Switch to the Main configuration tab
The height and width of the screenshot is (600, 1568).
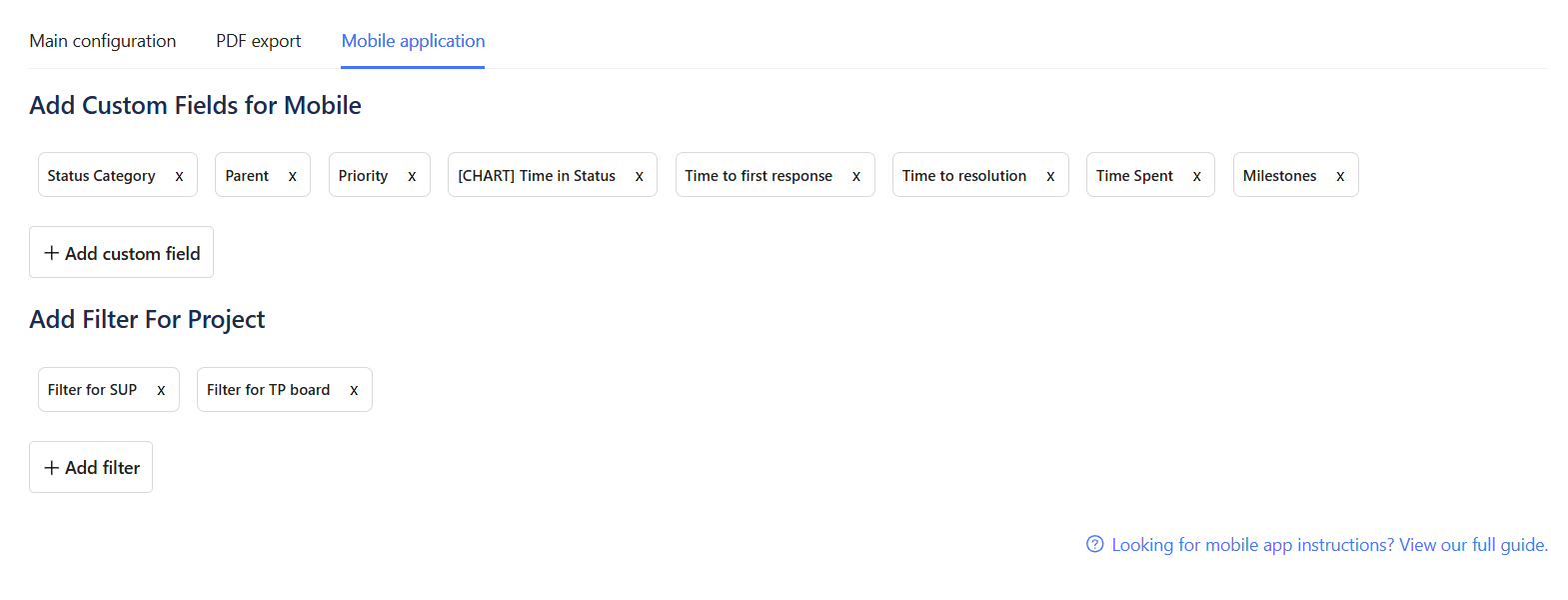pos(103,41)
